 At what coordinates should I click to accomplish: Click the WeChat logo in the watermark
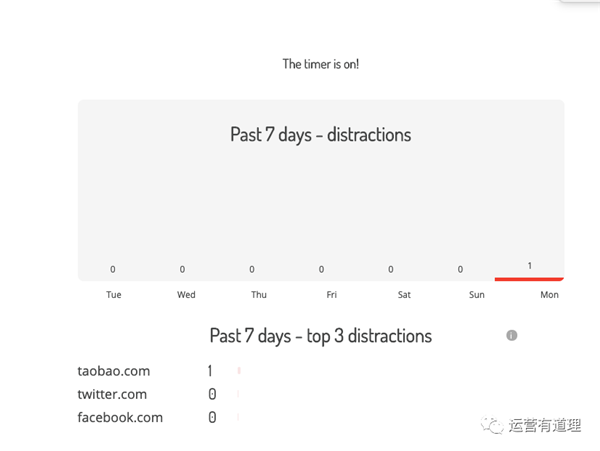tap(493, 425)
